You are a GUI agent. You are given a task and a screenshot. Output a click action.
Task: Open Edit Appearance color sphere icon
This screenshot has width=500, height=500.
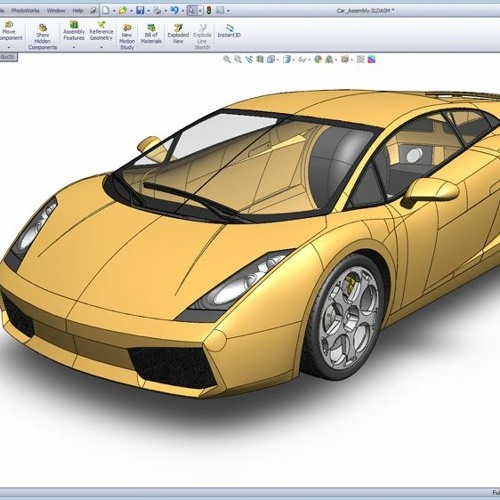coord(318,59)
